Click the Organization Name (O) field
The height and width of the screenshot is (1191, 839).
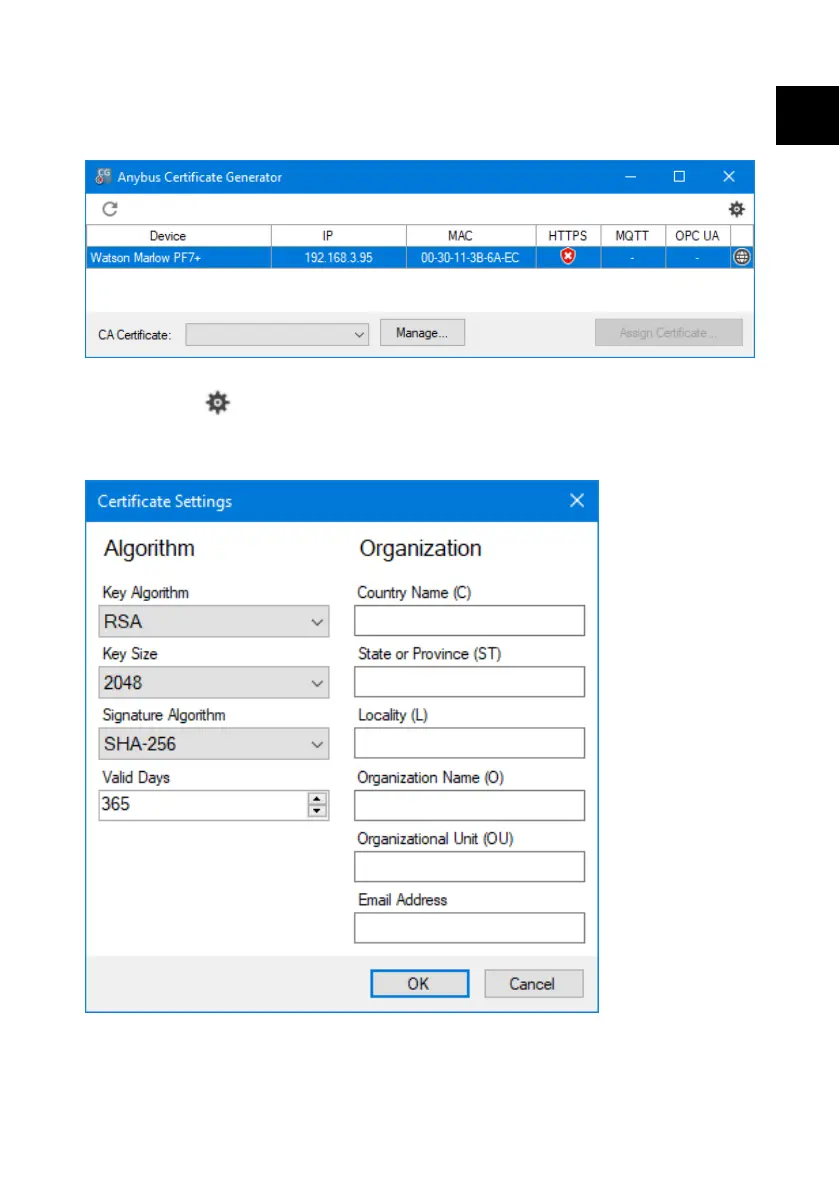coord(469,805)
